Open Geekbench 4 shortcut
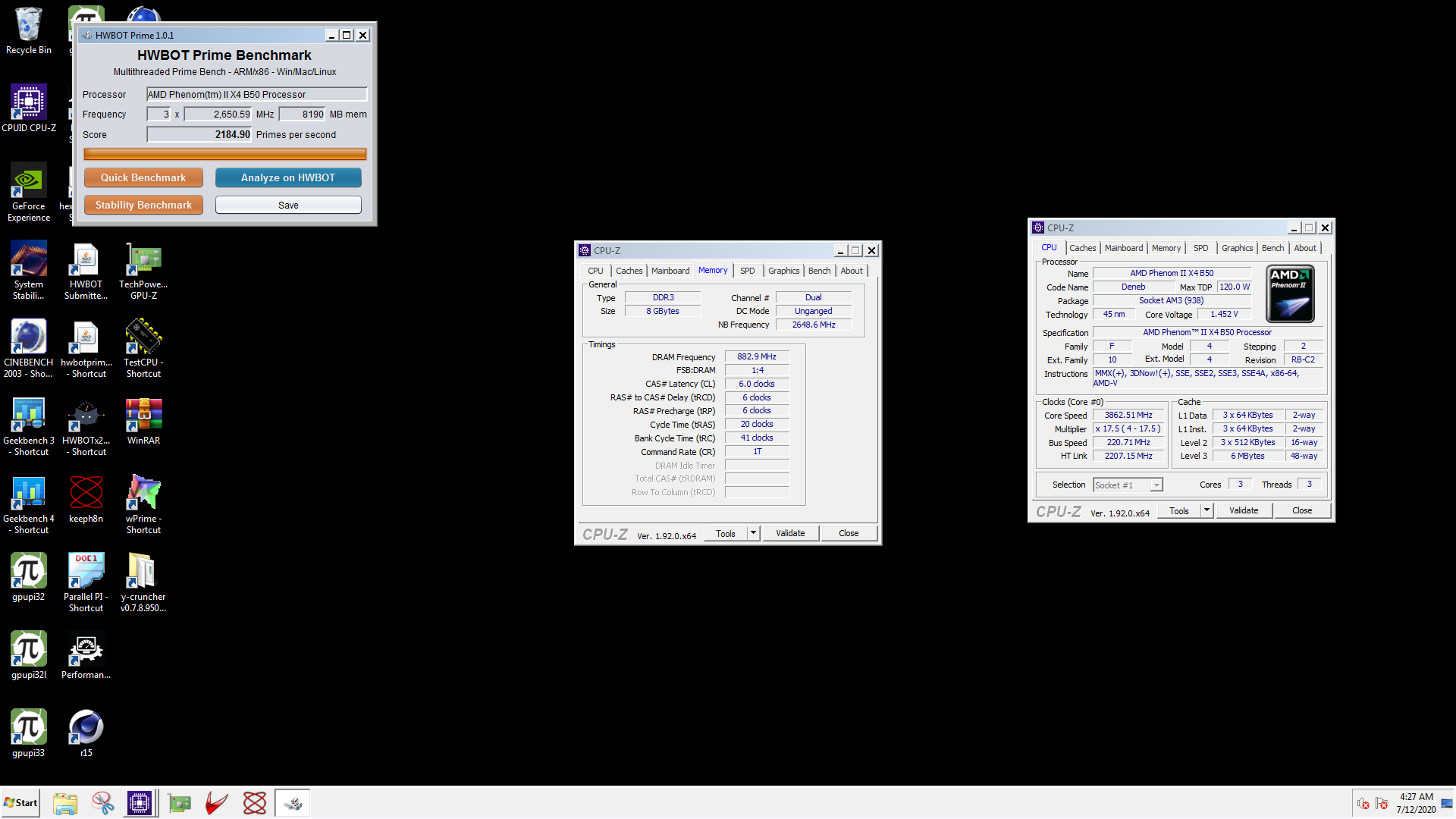 point(29,505)
